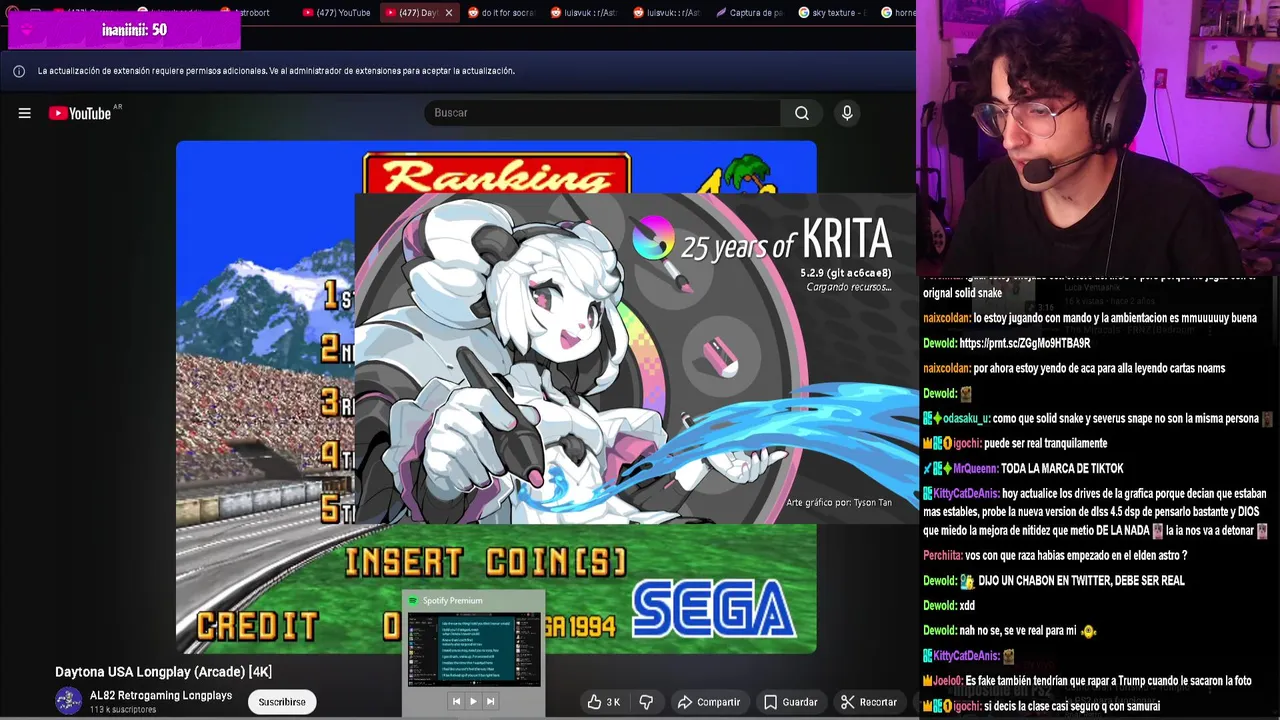This screenshot has height=720, width=1280.
Task: Open the YouTube hamburger guide menu
Action: [25, 113]
